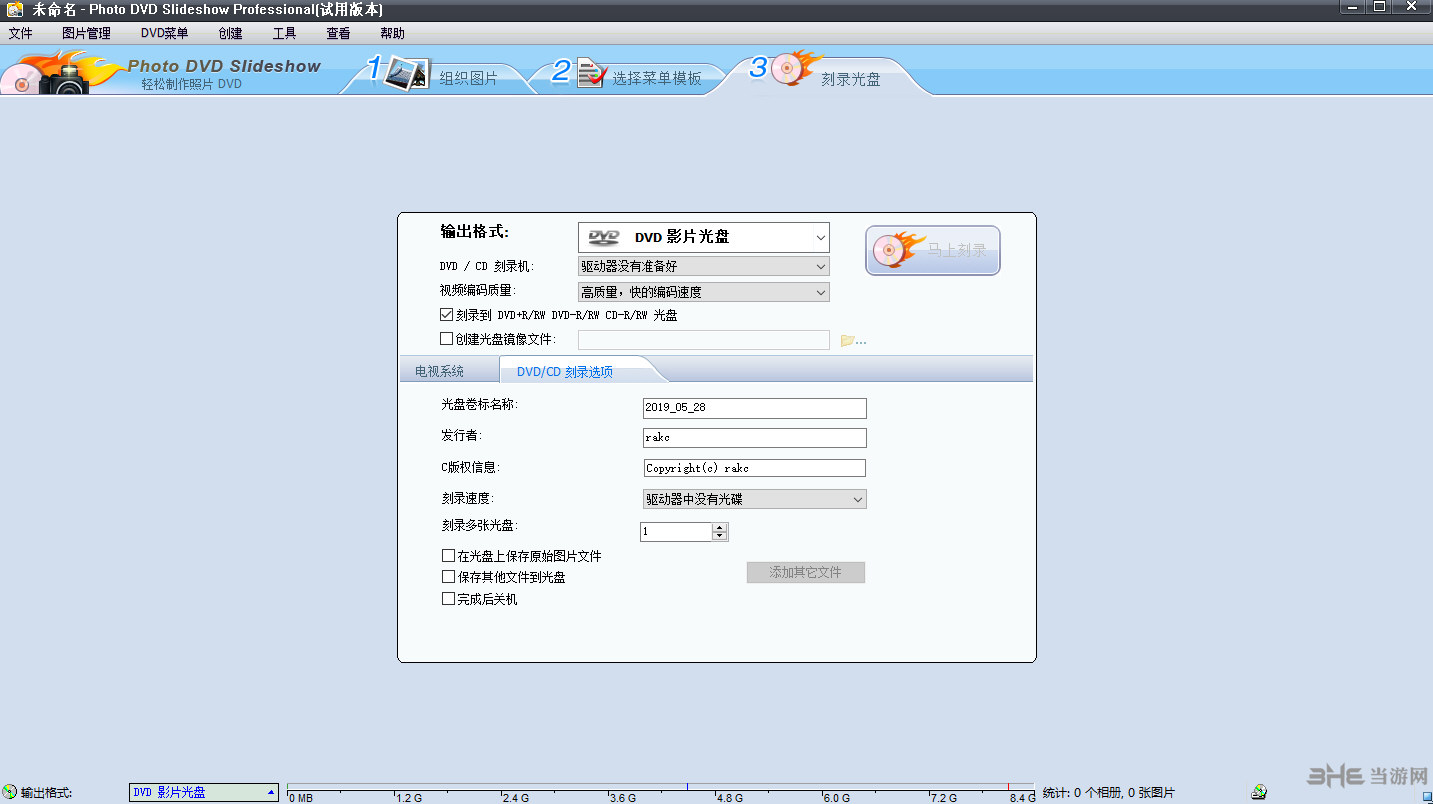Click the disc drive icon in the status bar
Viewport: 1433px width, 804px height.
coord(1258,791)
